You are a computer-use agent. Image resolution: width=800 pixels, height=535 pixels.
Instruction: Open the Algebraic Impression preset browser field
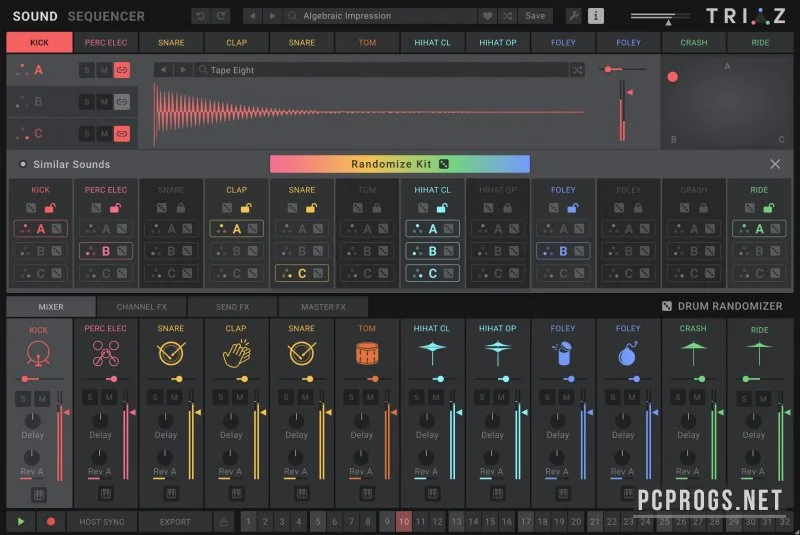pyautogui.click(x=380, y=16)
